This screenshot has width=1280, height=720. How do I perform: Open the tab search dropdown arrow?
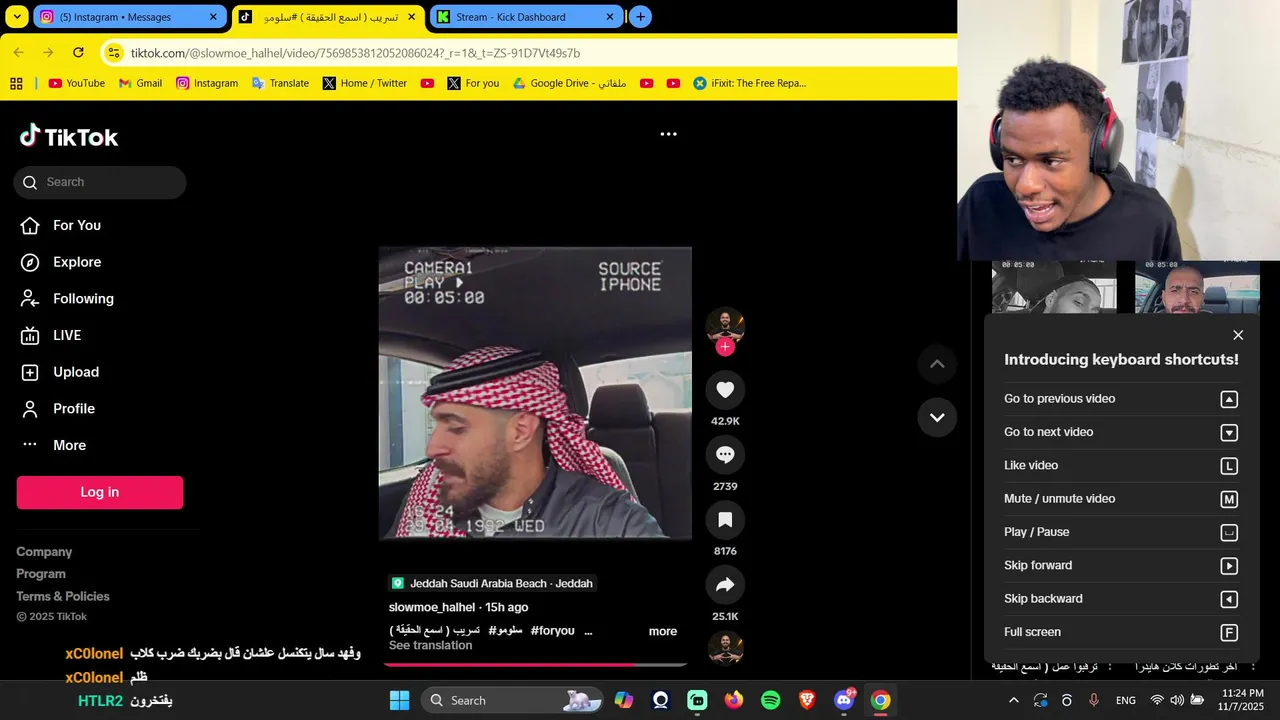(15, 17)
